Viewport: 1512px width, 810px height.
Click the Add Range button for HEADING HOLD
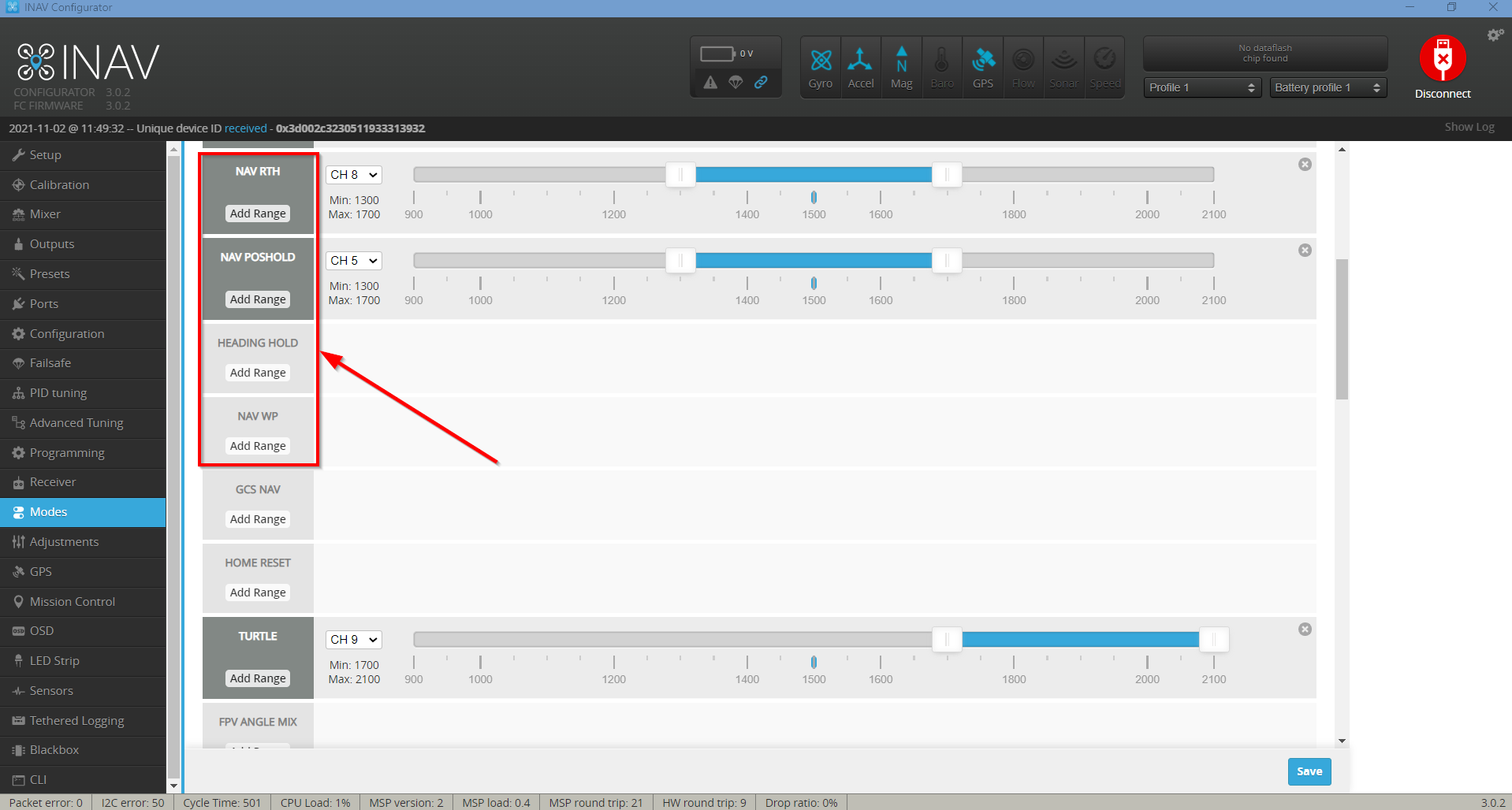pos(258,372)
